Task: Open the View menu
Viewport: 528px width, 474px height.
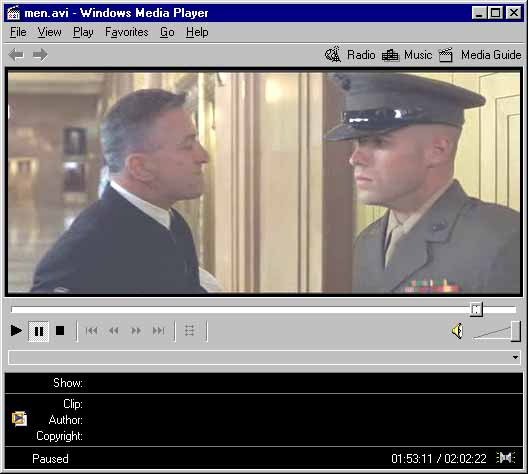Action: tap(50, 32)
